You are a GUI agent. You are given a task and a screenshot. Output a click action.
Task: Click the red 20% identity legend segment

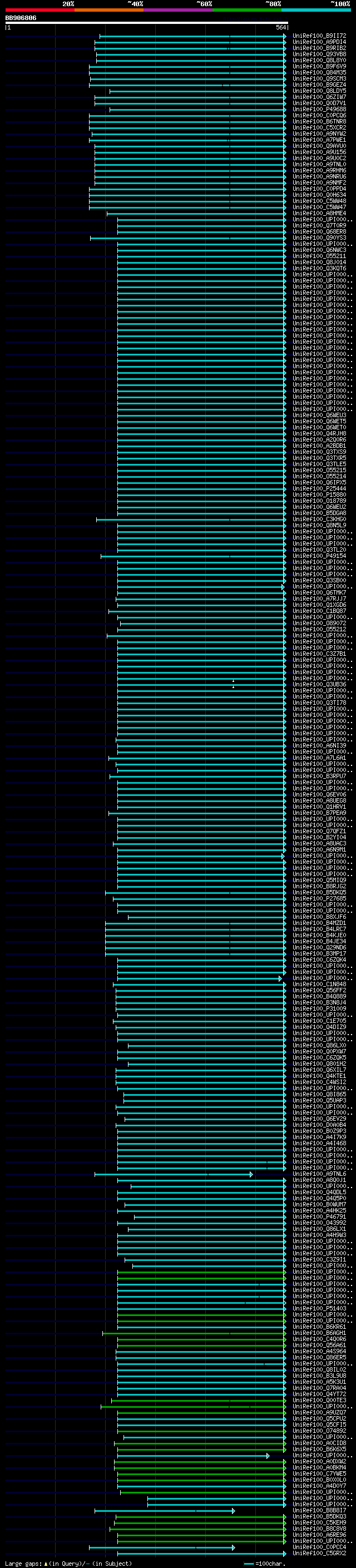point(39,10)
